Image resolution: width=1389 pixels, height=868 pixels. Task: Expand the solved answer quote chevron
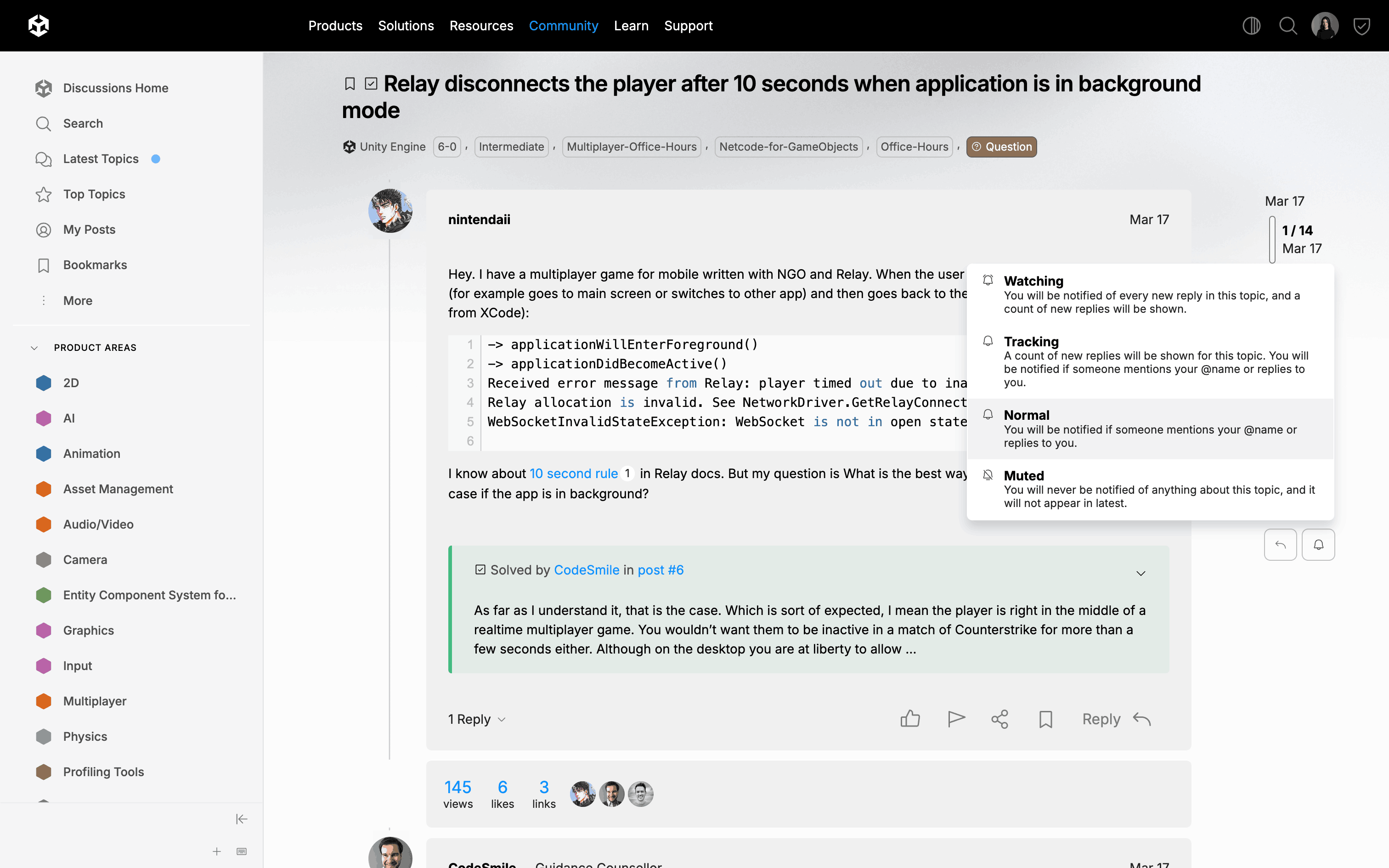1141,573
